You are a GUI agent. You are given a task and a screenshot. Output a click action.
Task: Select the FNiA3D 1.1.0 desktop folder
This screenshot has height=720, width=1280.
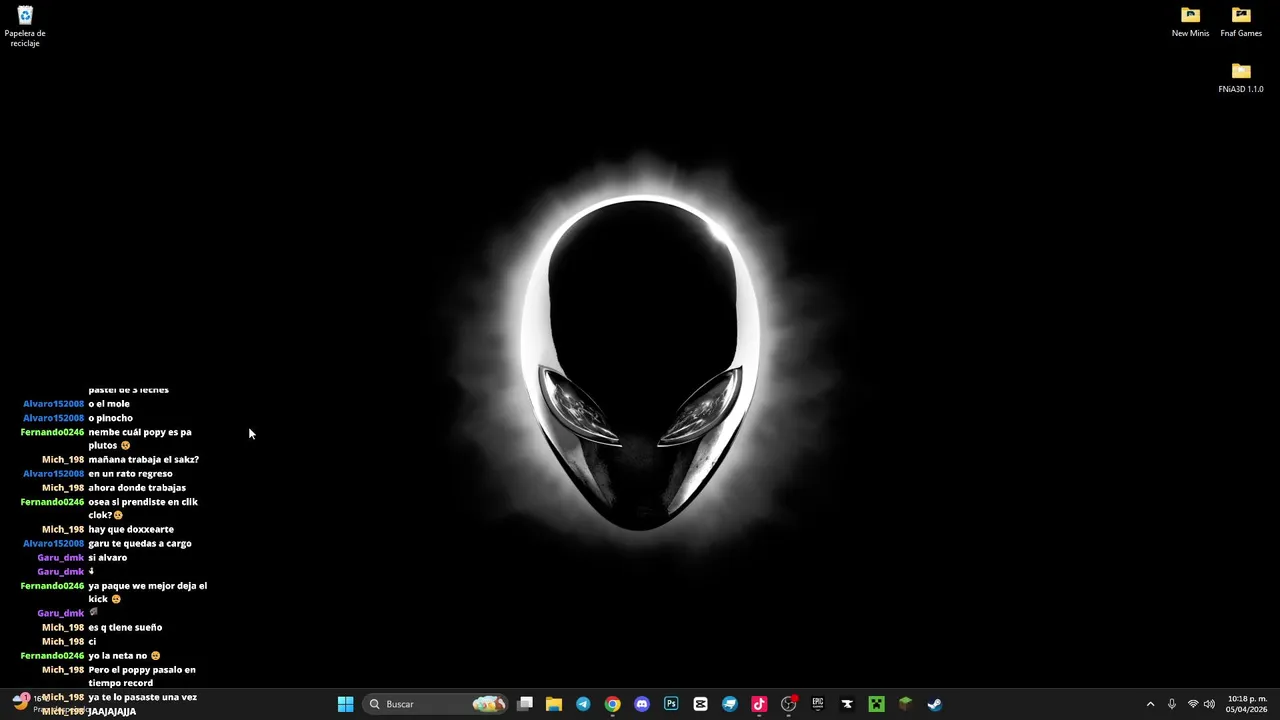coord(1241,77)
